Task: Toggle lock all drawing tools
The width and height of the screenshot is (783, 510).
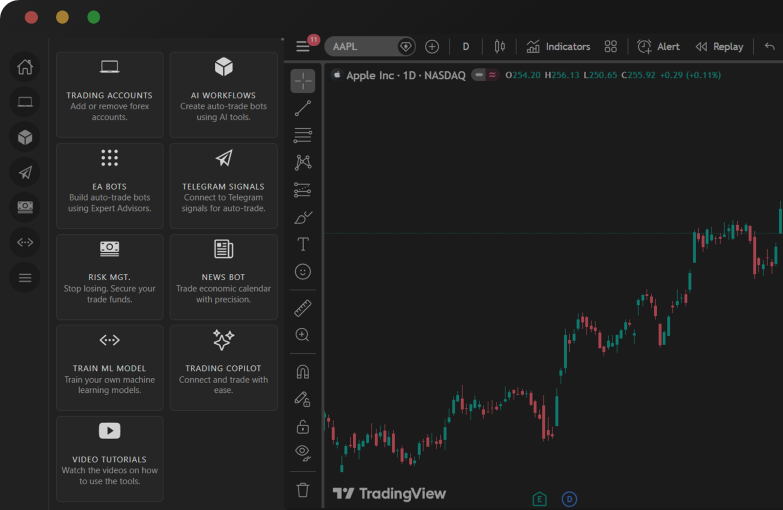Action: click(303, 426)
